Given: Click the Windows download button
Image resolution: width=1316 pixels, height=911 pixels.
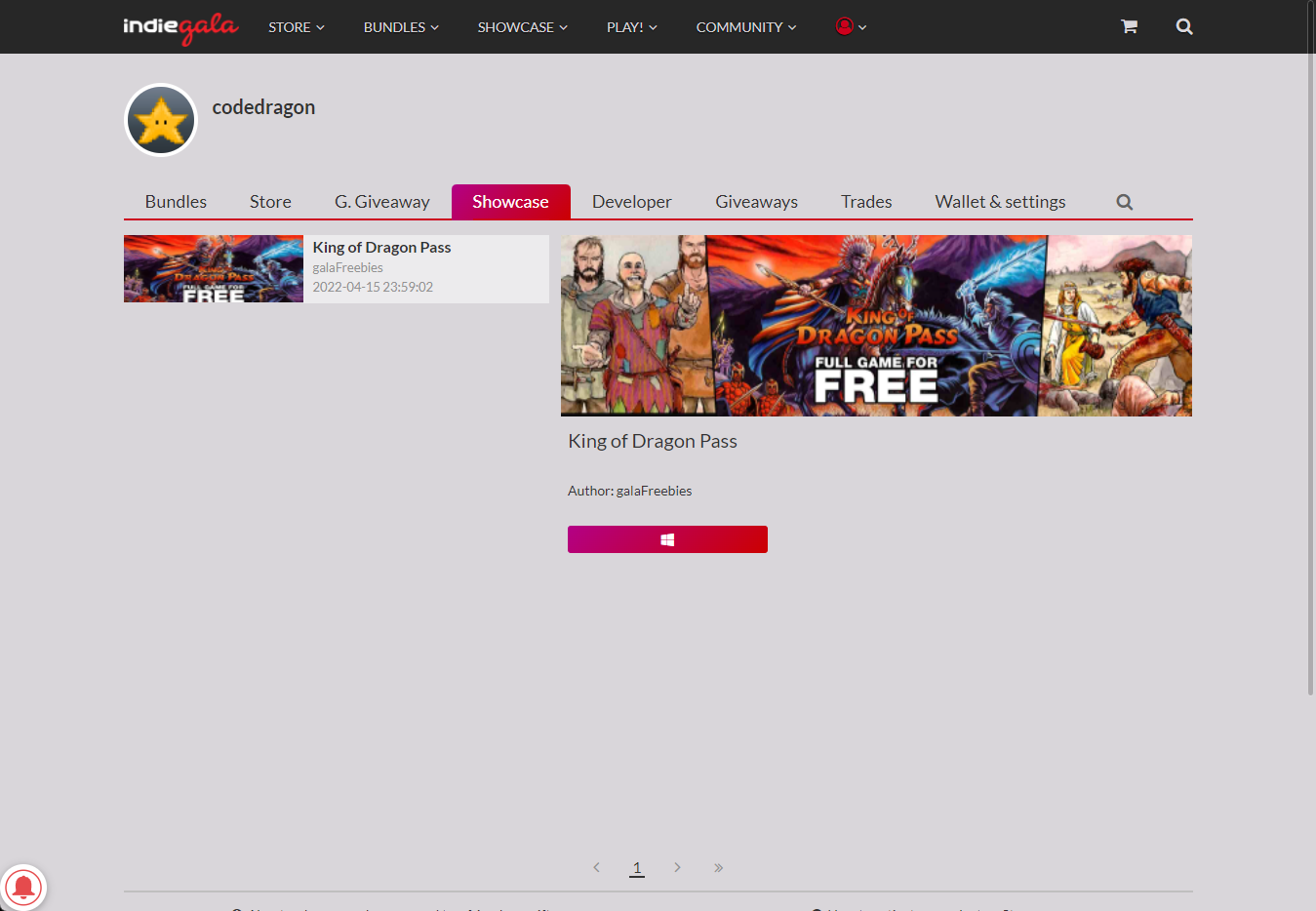Looking at the screenshot, I should 667,539.
